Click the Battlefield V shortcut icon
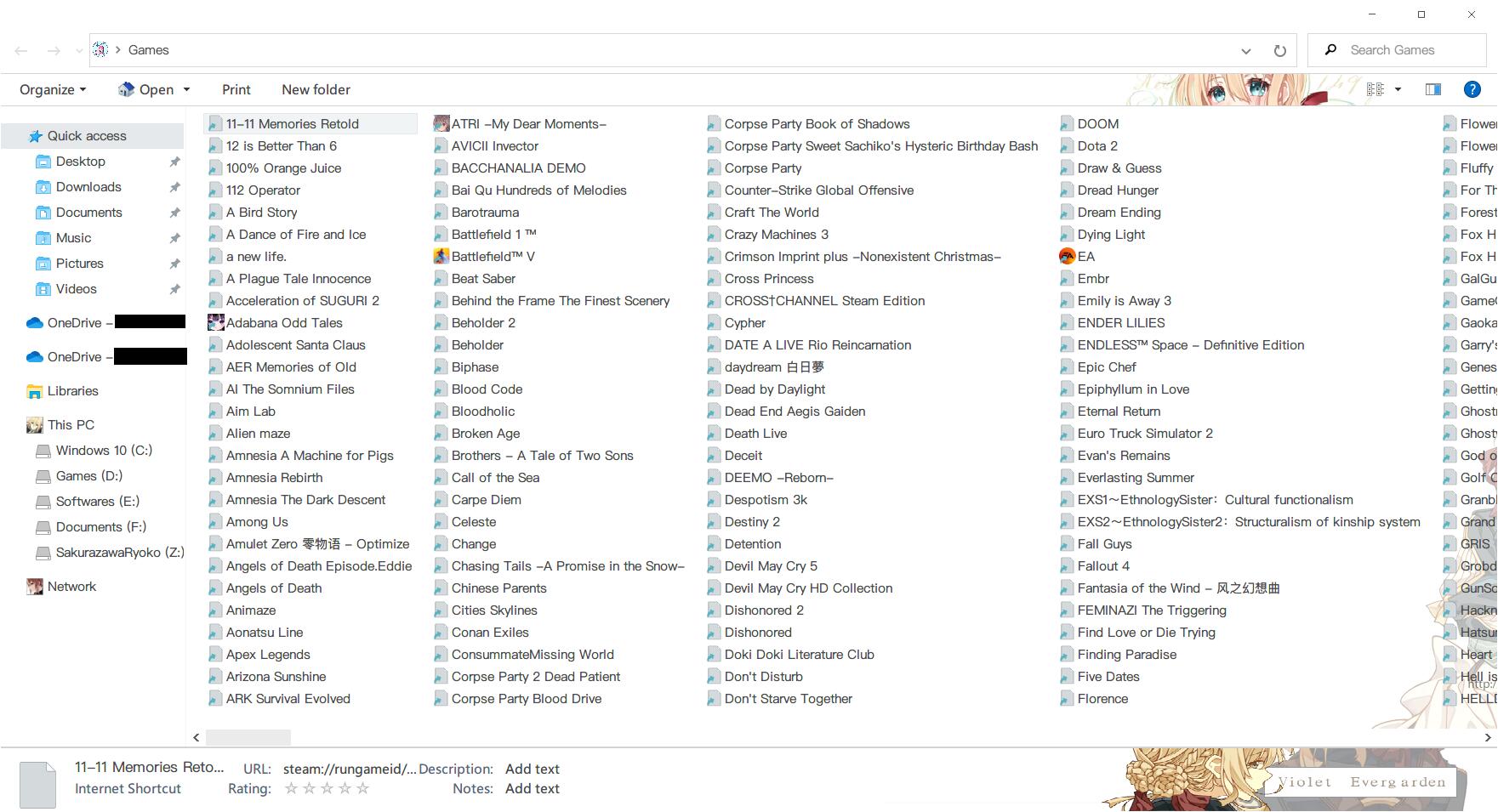The height and width of the screenshot is (812, 1498). coord(441,257)
